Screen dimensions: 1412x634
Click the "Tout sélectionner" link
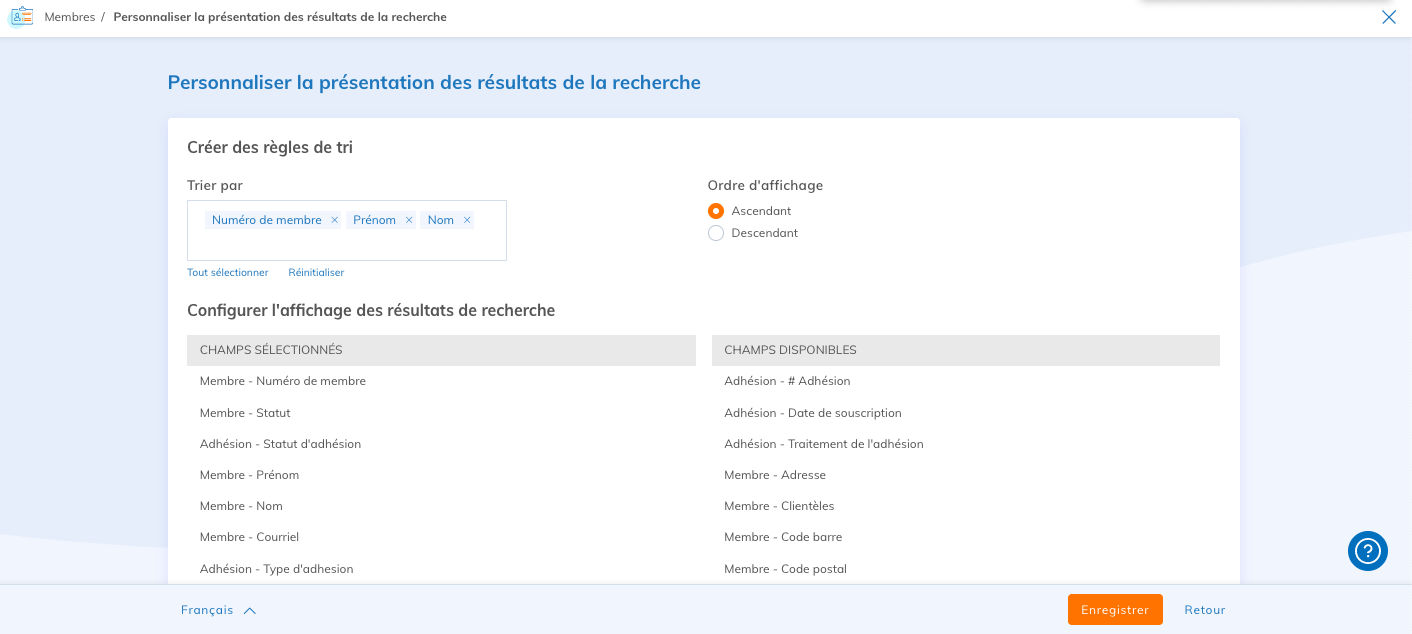coord(228,272)
